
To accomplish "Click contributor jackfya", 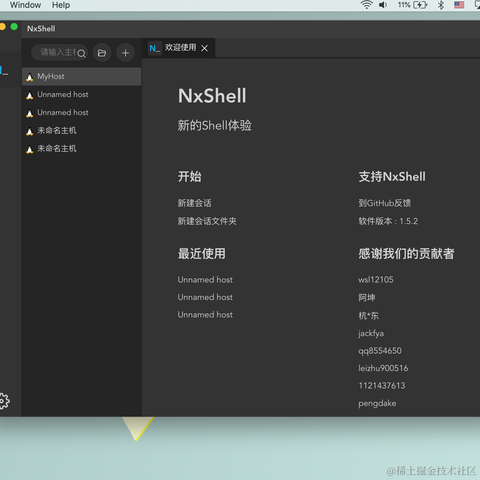I will point(371,333).
